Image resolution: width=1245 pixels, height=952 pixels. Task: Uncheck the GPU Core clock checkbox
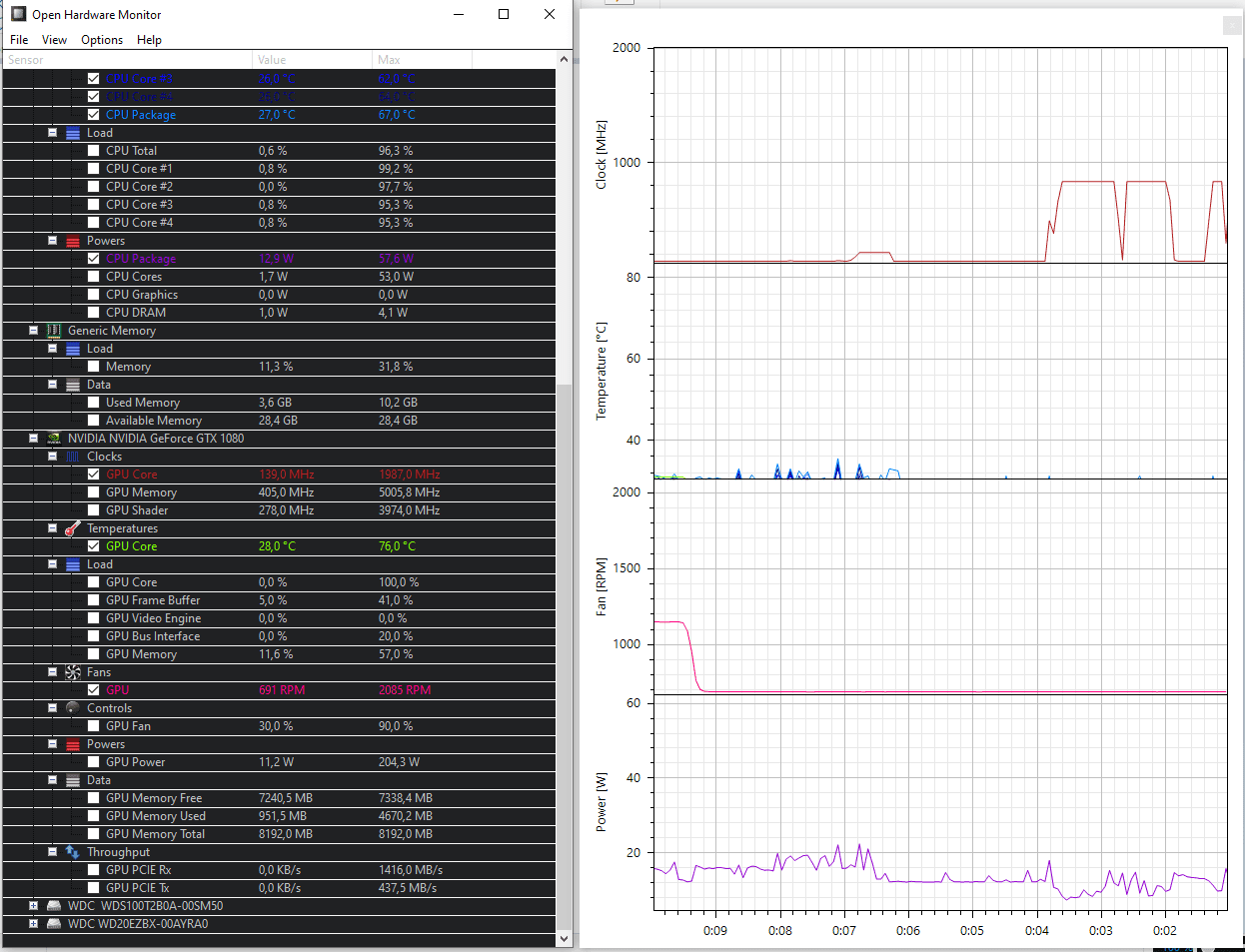coord(93,475)
